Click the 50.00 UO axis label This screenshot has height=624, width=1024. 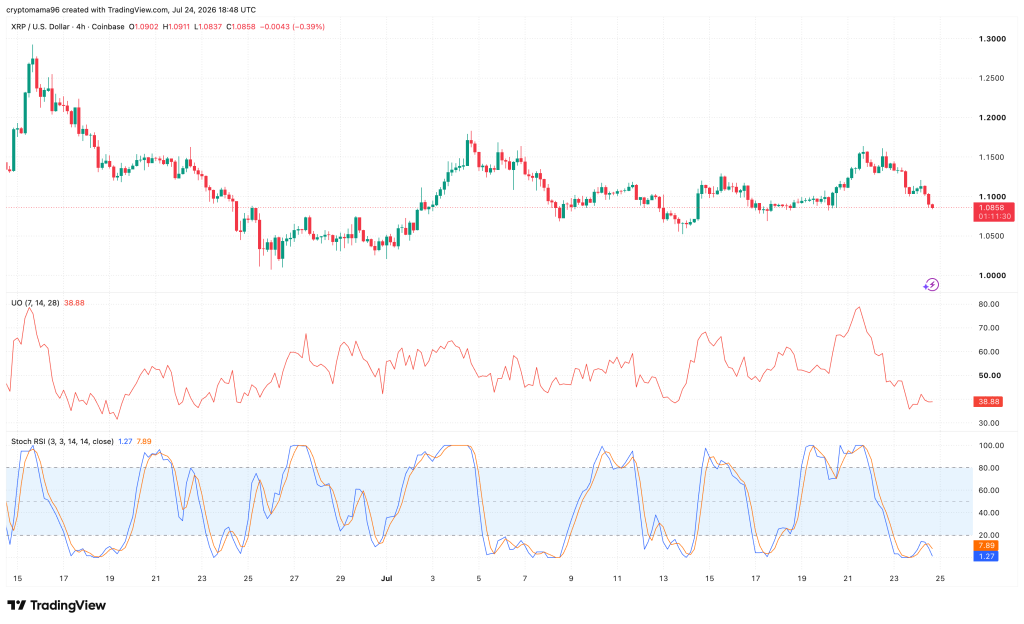pos(989,375)
